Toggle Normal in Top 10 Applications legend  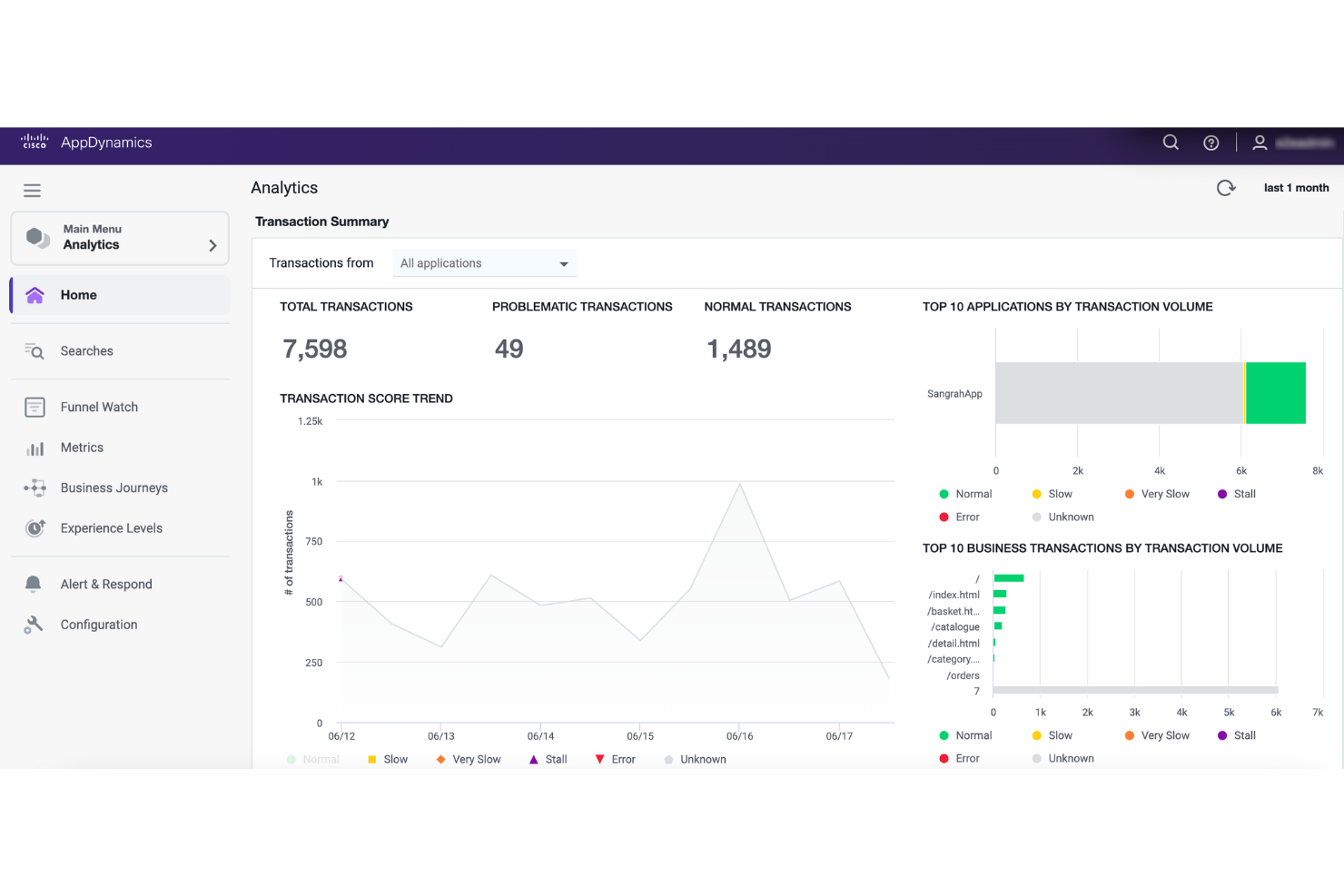pos(965,495)
